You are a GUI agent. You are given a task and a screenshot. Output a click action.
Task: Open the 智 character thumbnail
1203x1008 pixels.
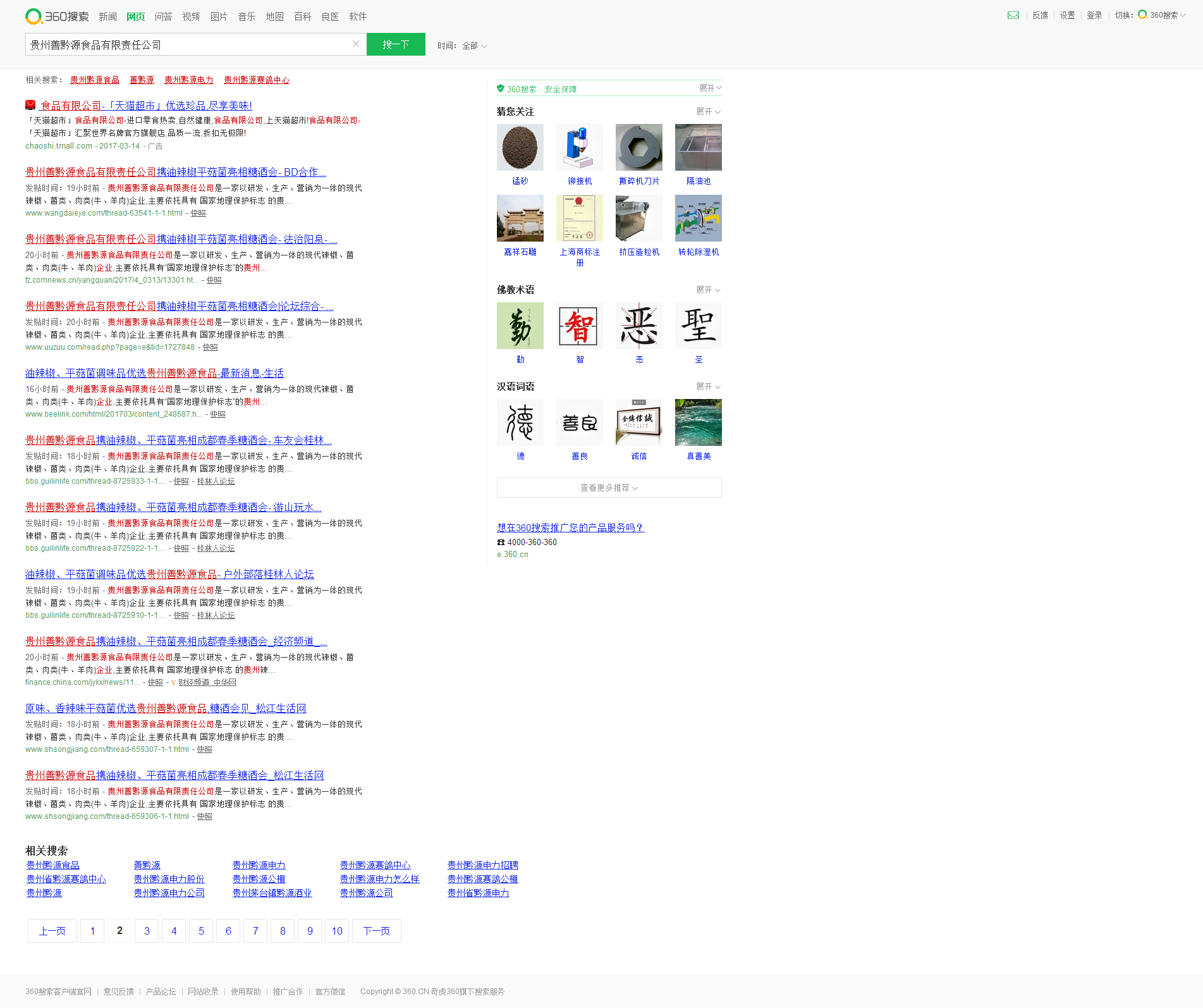[x=580, y=326]
